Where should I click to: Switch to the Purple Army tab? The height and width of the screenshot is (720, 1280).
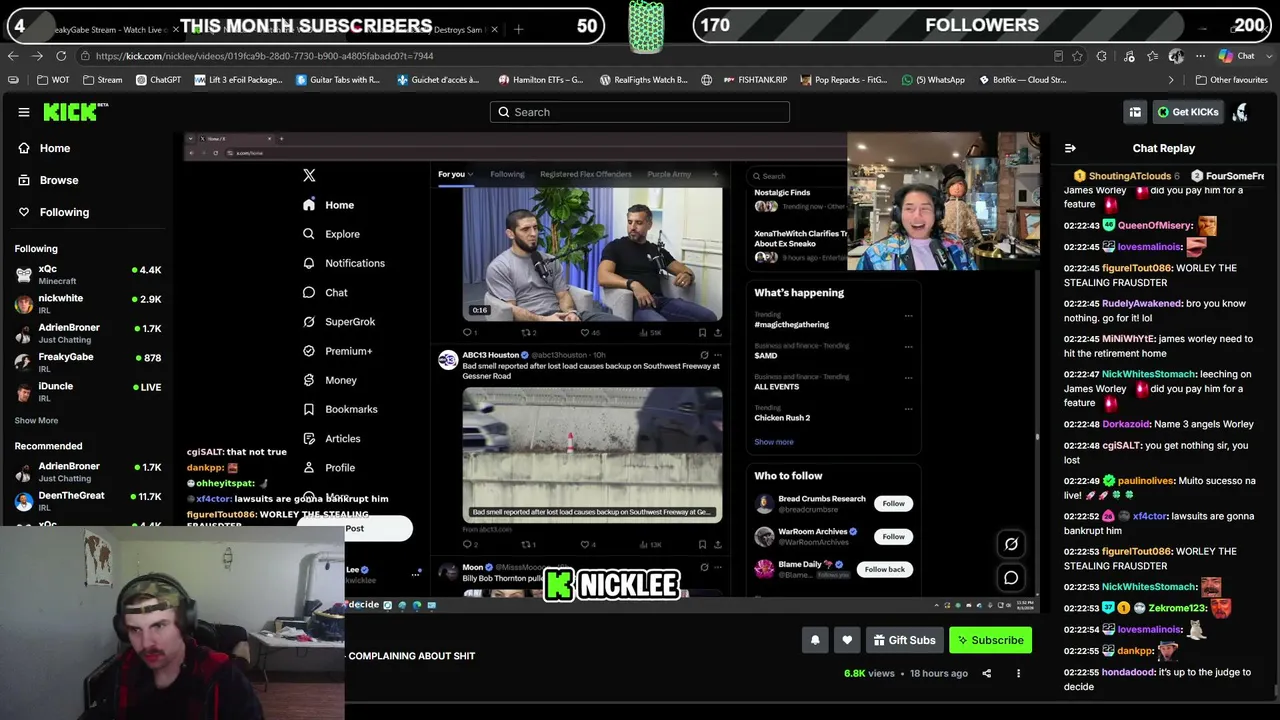click(669, 174)
